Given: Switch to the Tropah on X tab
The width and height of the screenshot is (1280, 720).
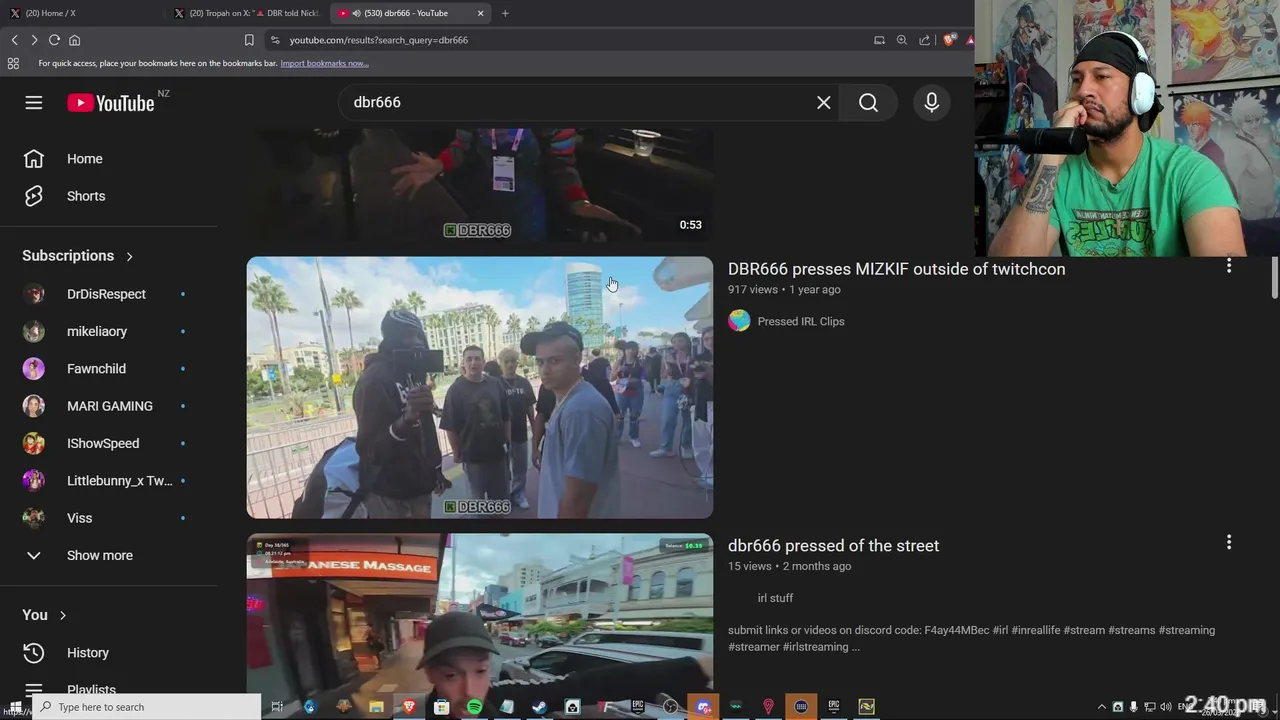Looking at the screenshot, I should (x=247, y=13).
